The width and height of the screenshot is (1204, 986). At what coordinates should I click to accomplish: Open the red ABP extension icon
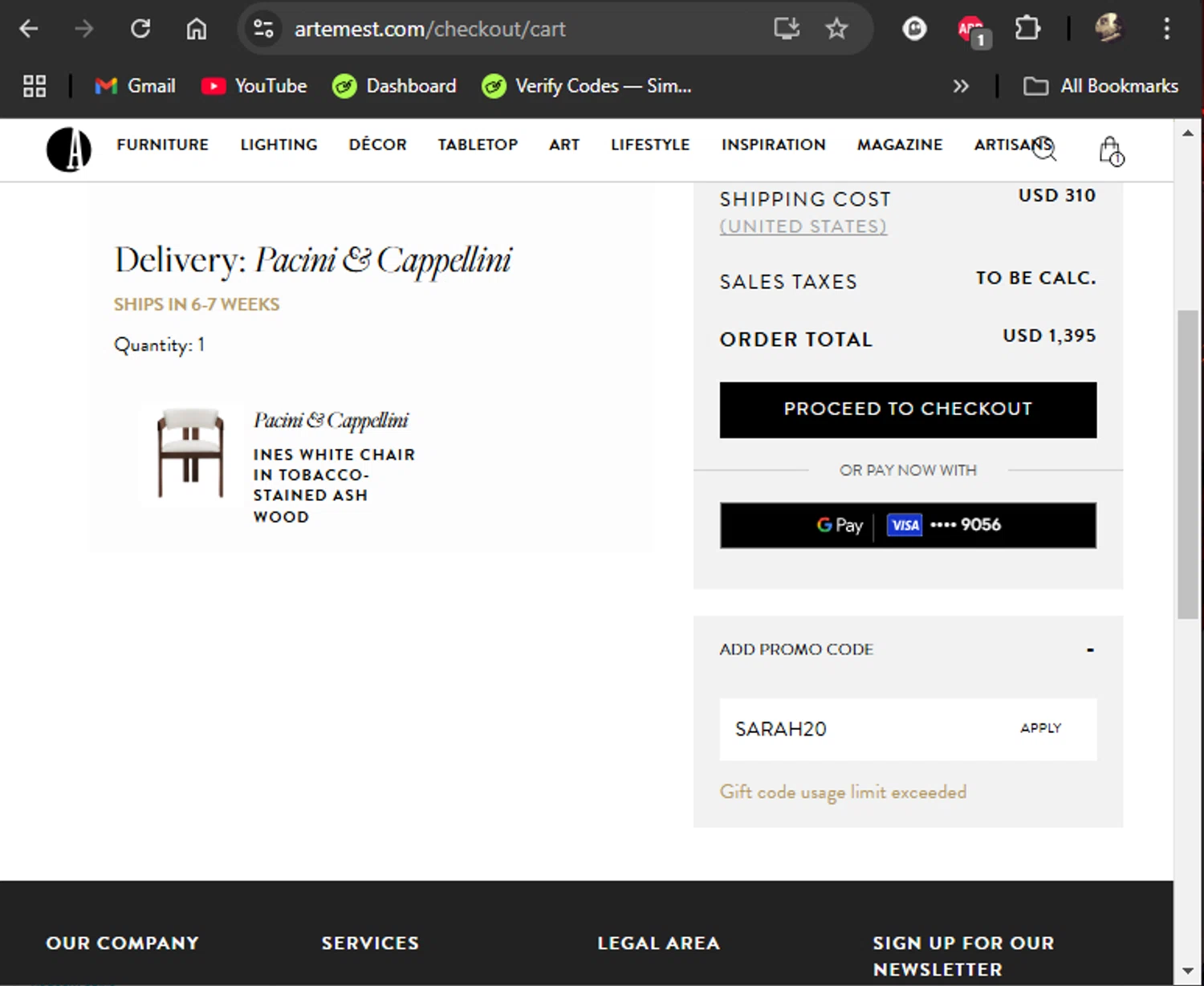[973, 31]
